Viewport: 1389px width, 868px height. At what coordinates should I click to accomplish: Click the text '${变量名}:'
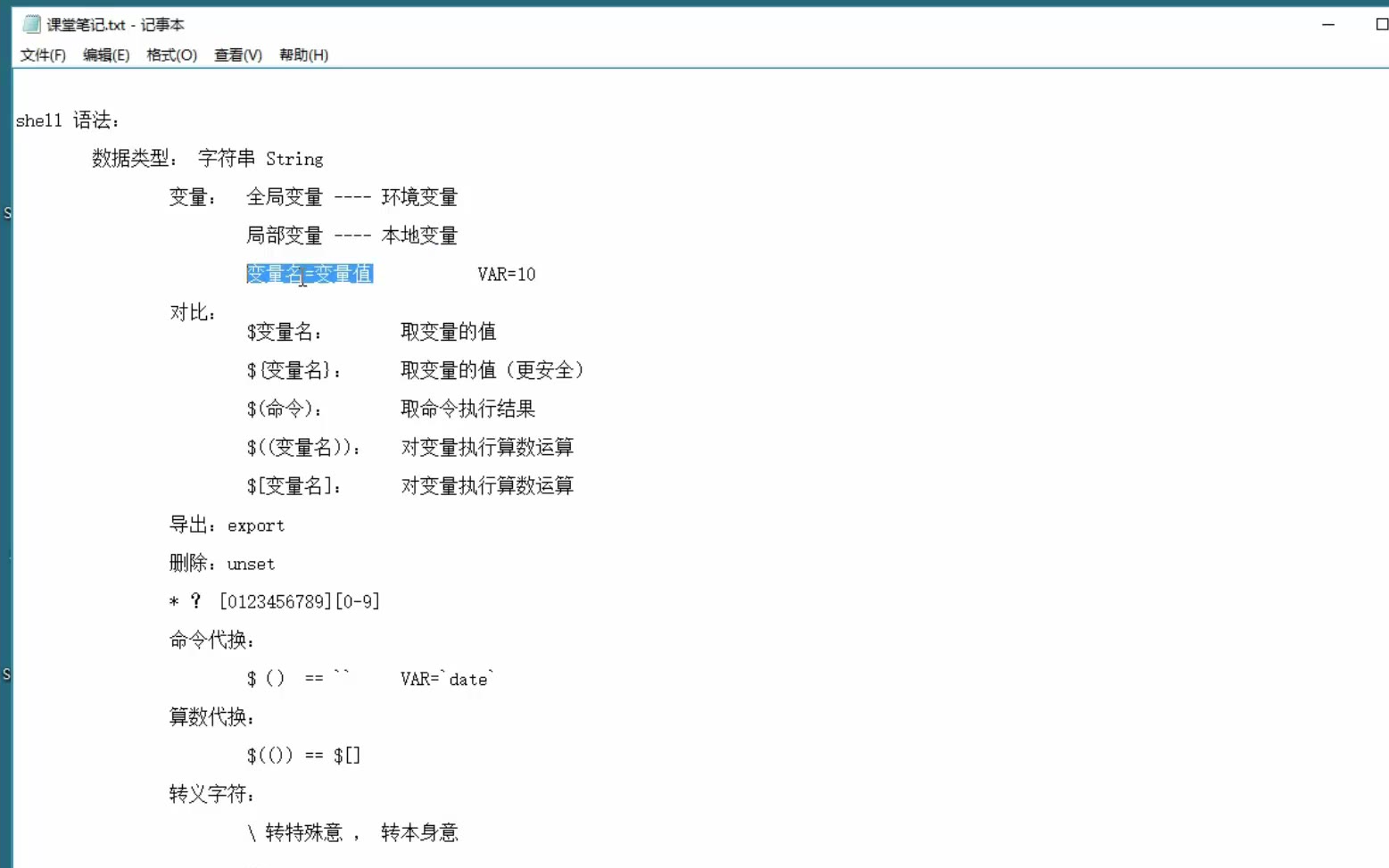coord(294,370)
